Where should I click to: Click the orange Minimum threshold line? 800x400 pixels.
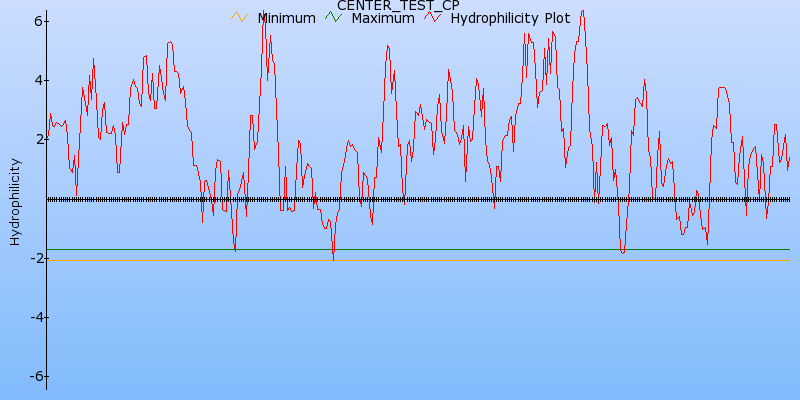click(x=500, y=260)
